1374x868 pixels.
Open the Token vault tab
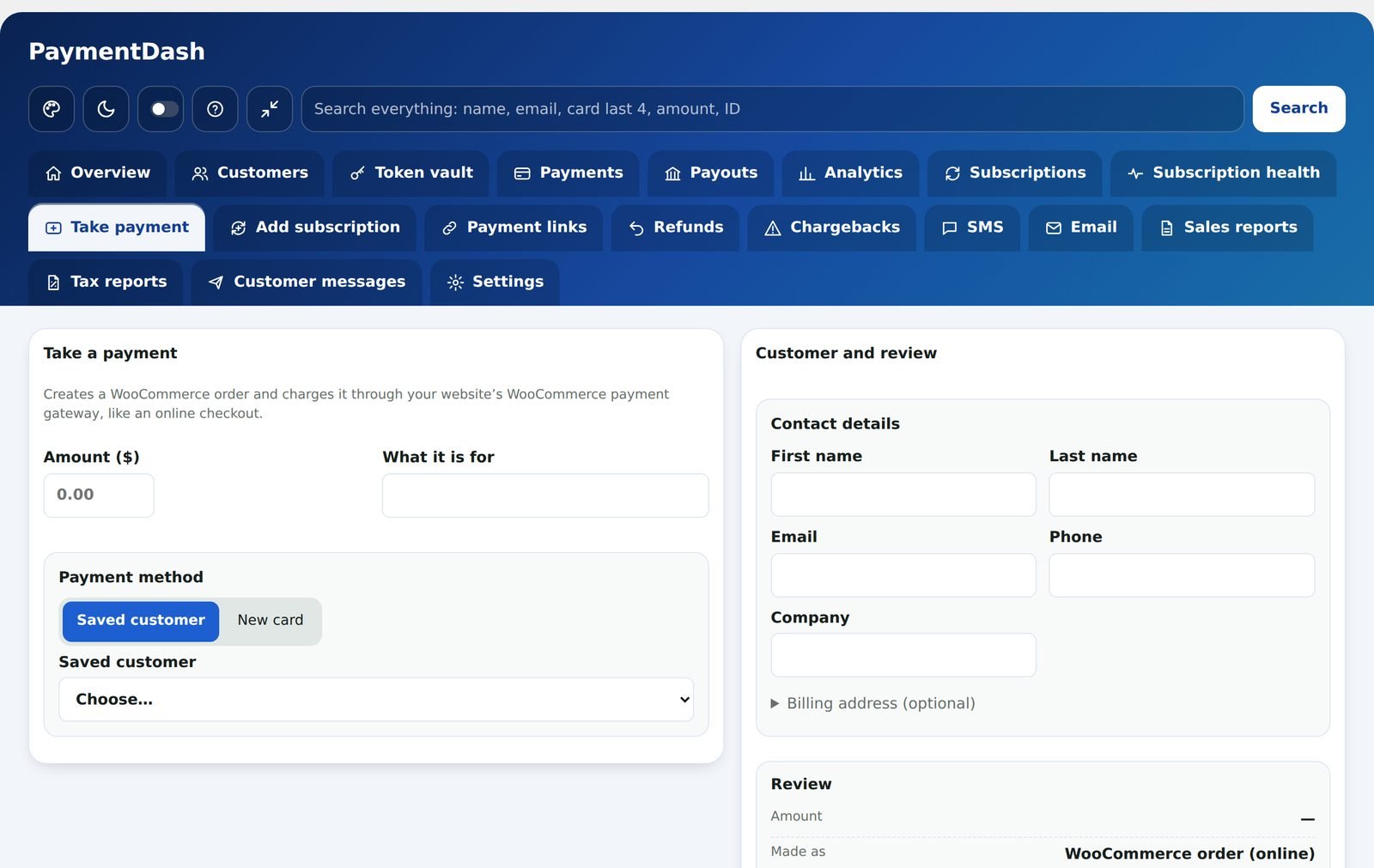click(411, 173)
